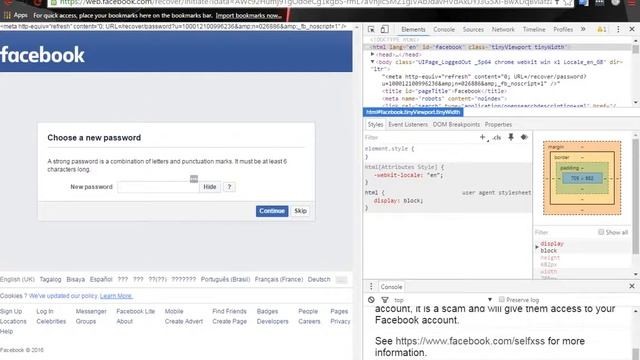Select the Properties sidebar tab
This screenshot has height=360, width=640.
(498, 124)
